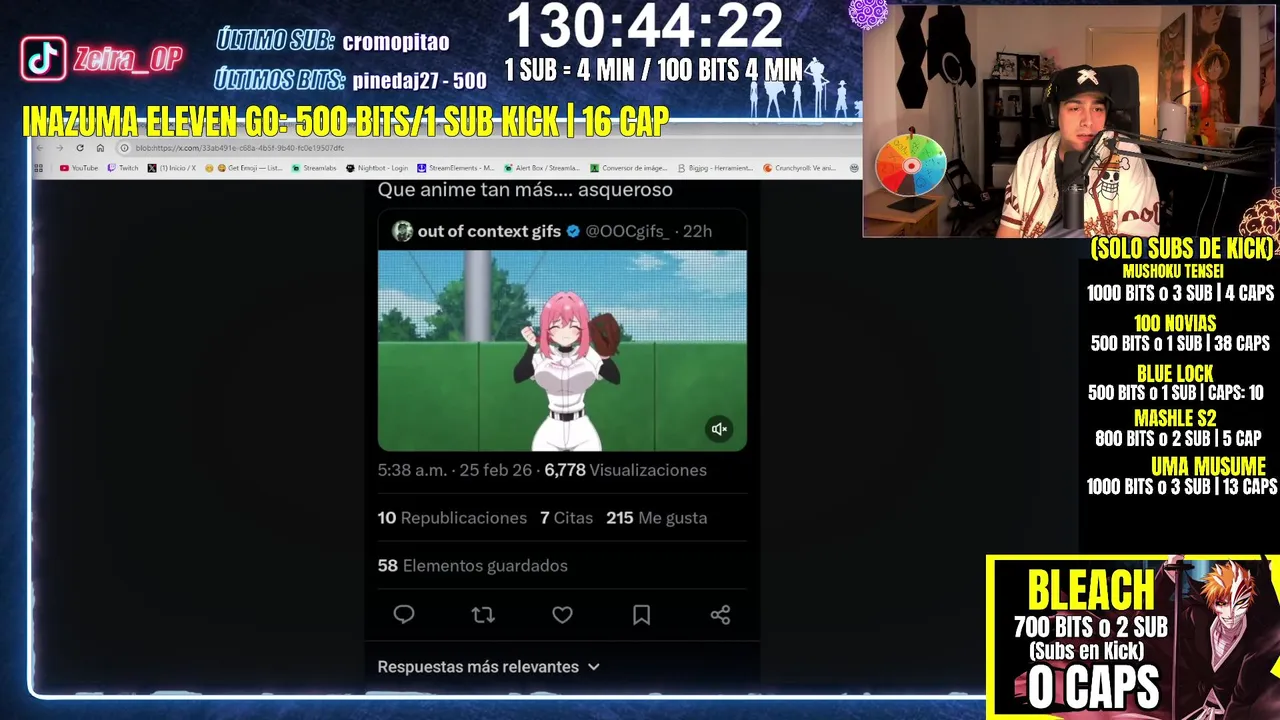Click the Que anime tan más asqueroso text
The width and height of the screenshot is (1280, 720).
click(x=525, y=190)
